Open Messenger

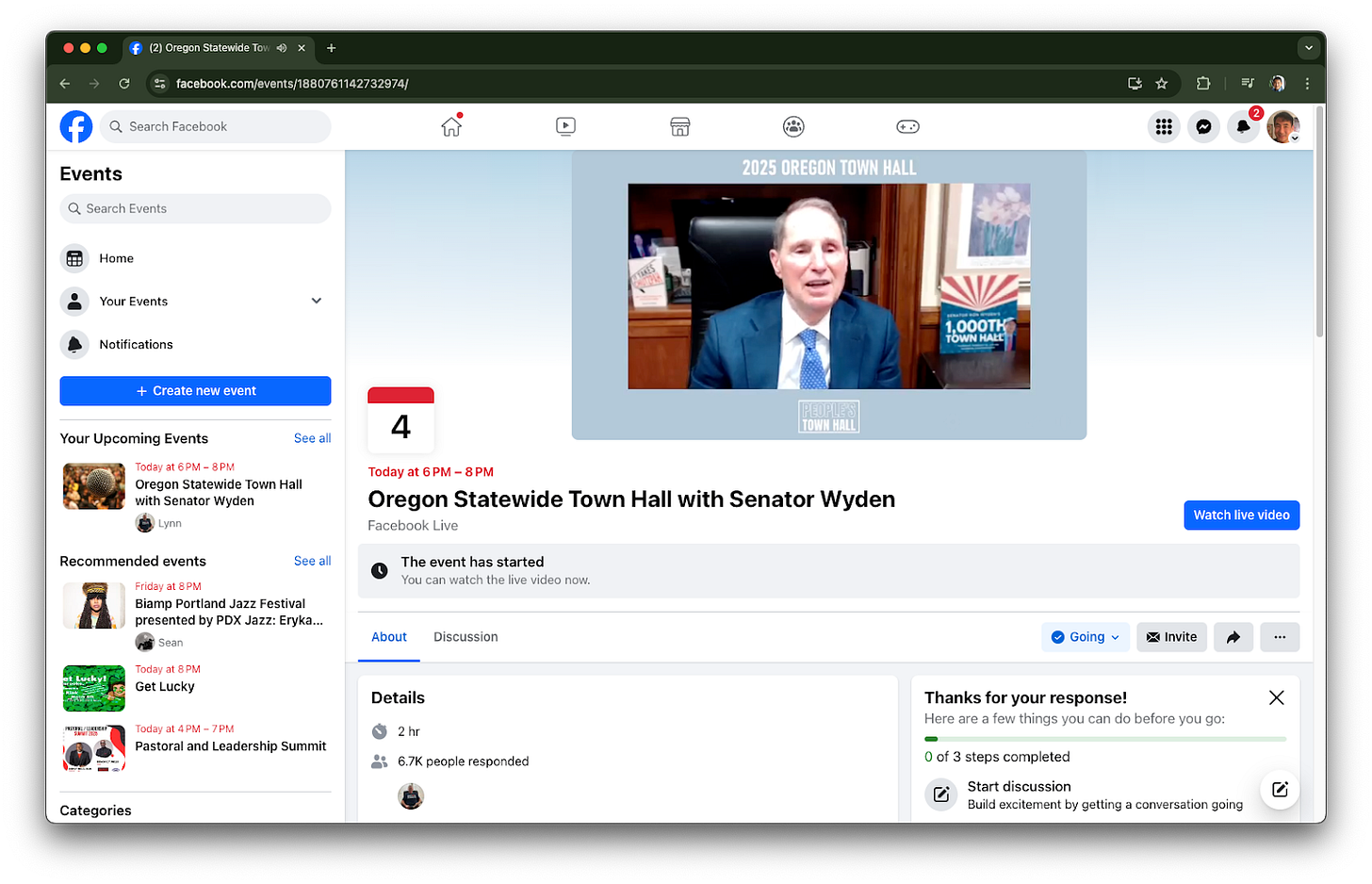(1203, 126)
